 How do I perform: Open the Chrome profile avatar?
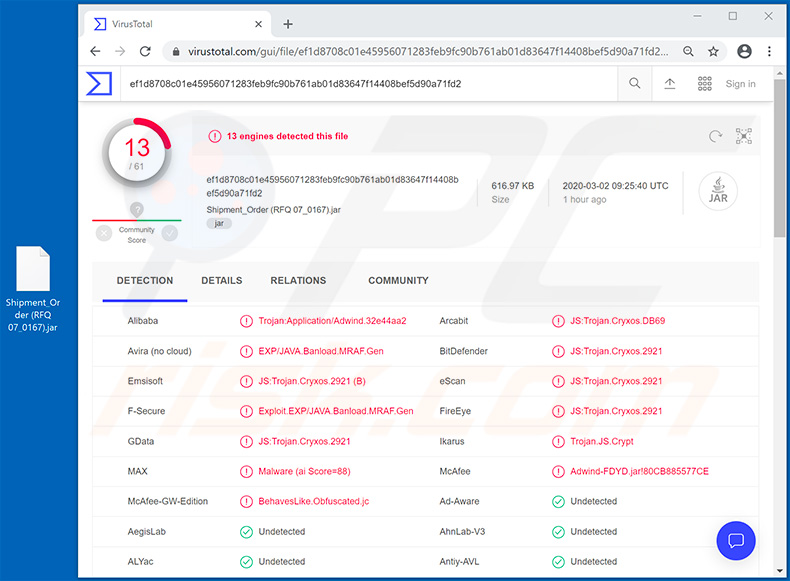744,51
